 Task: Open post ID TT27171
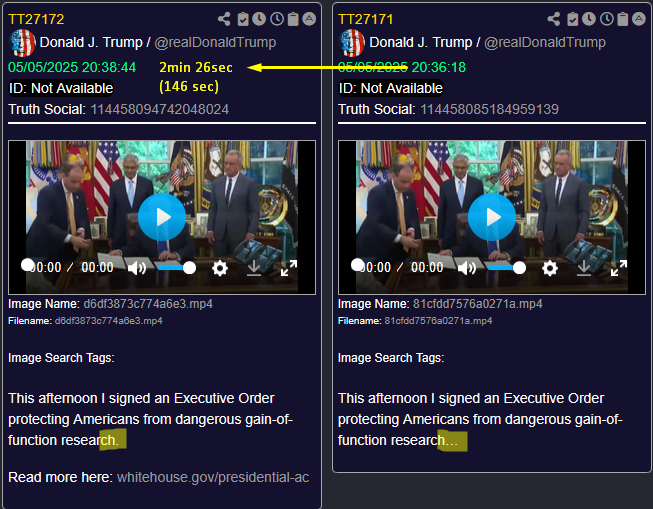366,19
